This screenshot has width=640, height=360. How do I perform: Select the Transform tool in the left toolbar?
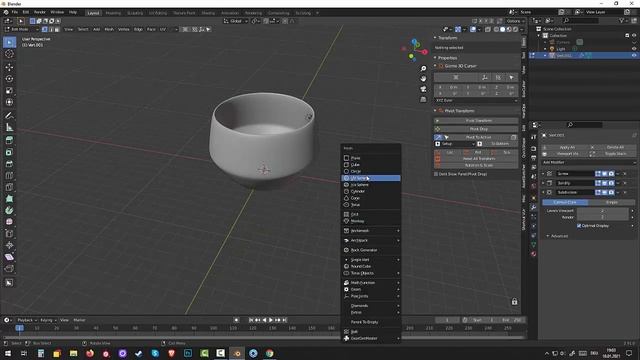pos(9,102)
